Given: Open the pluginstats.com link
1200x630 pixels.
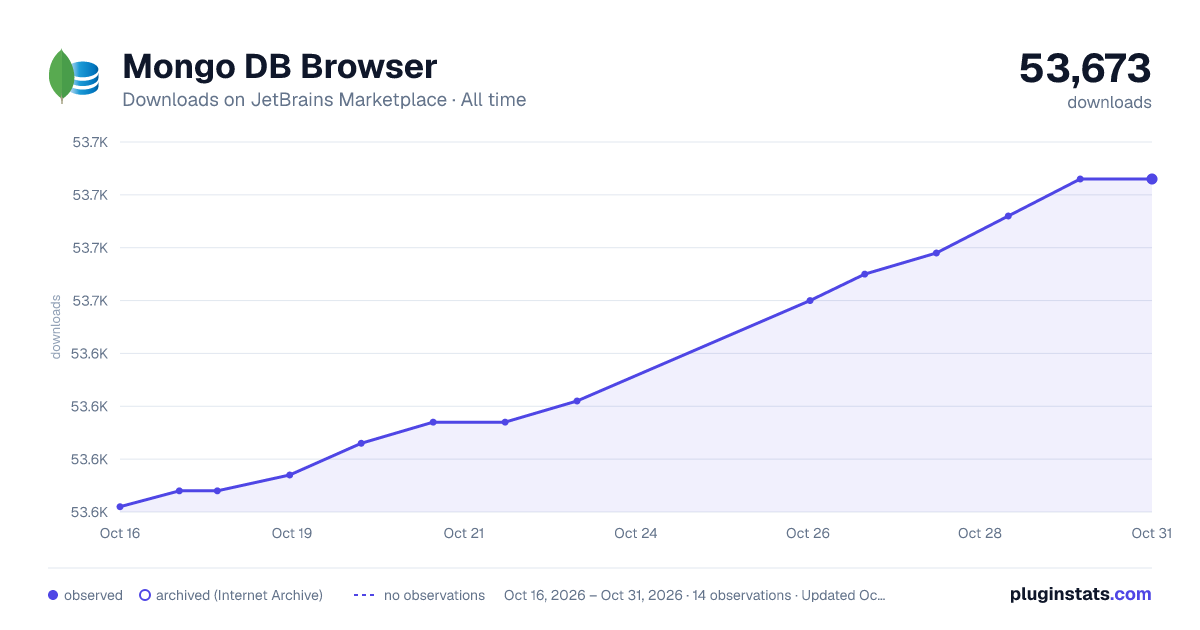Looking at the screenshot, I should click(x=1080, y=594).
